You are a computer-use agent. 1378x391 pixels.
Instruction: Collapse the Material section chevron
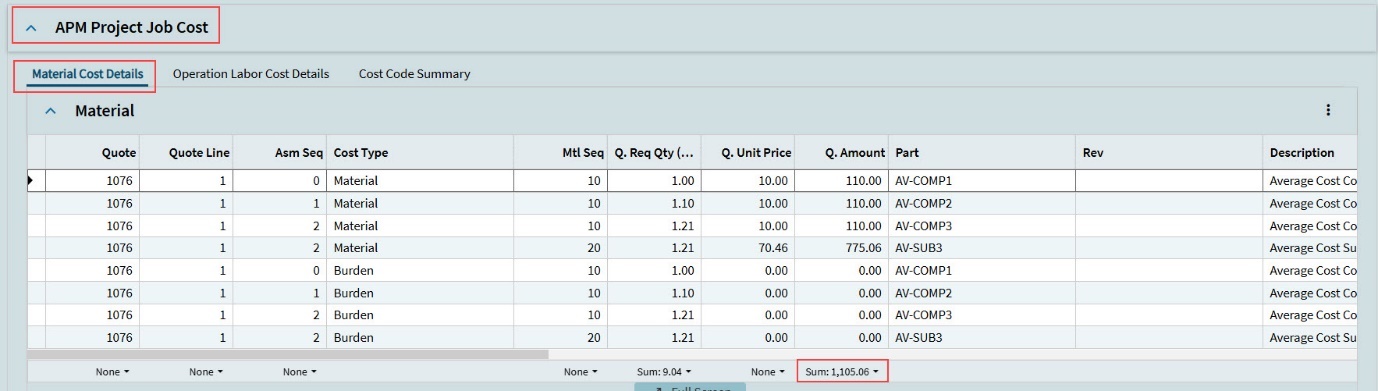click(x=51, y=111)
